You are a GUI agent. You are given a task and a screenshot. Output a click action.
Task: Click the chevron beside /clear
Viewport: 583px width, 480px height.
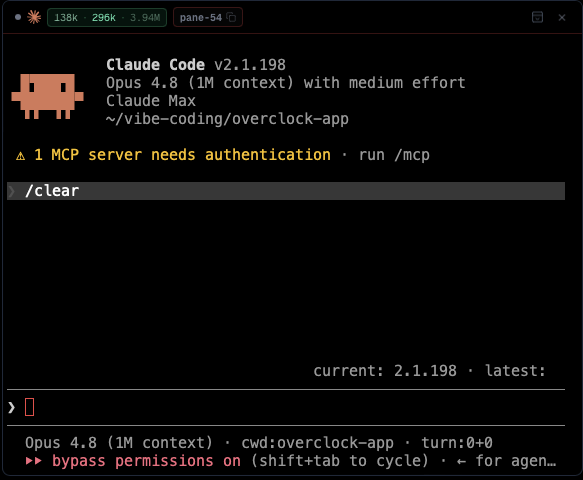pyautogui.click(x=12, y=191)
